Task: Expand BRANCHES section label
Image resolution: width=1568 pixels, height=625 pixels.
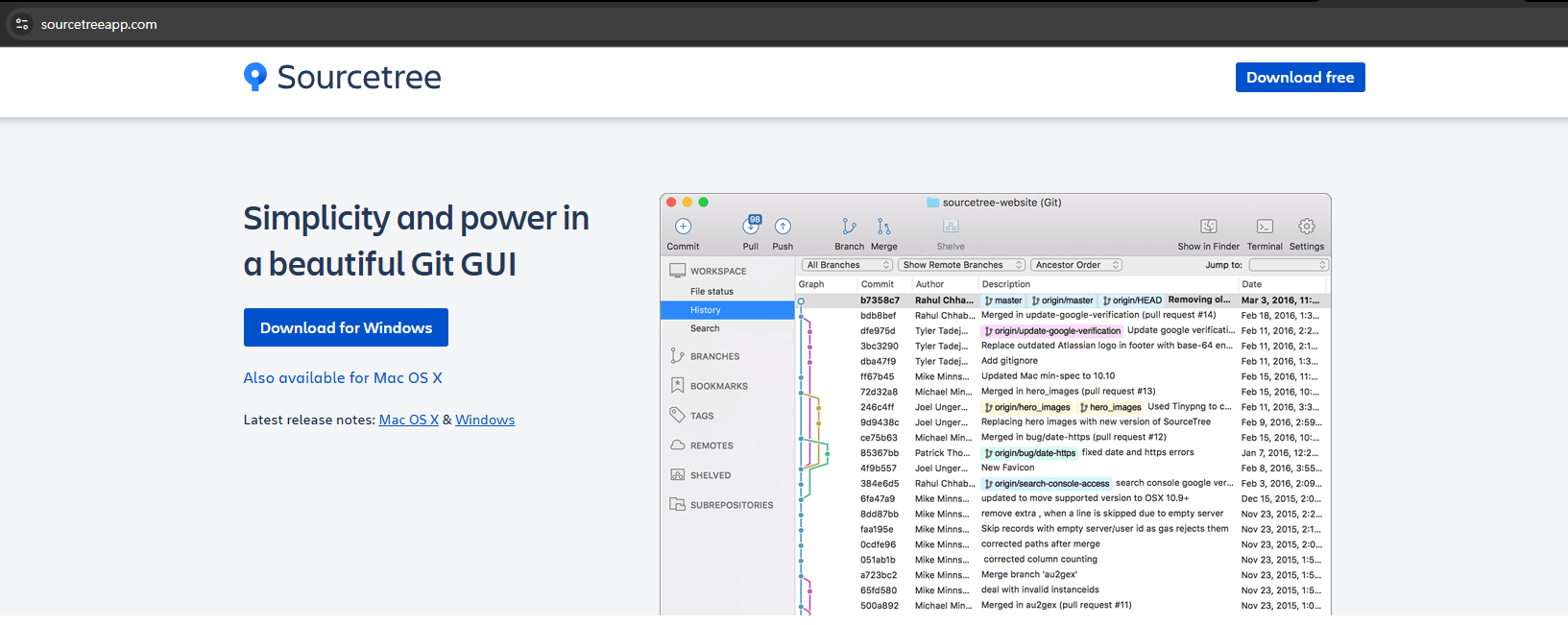Action: tap(714, 356)
